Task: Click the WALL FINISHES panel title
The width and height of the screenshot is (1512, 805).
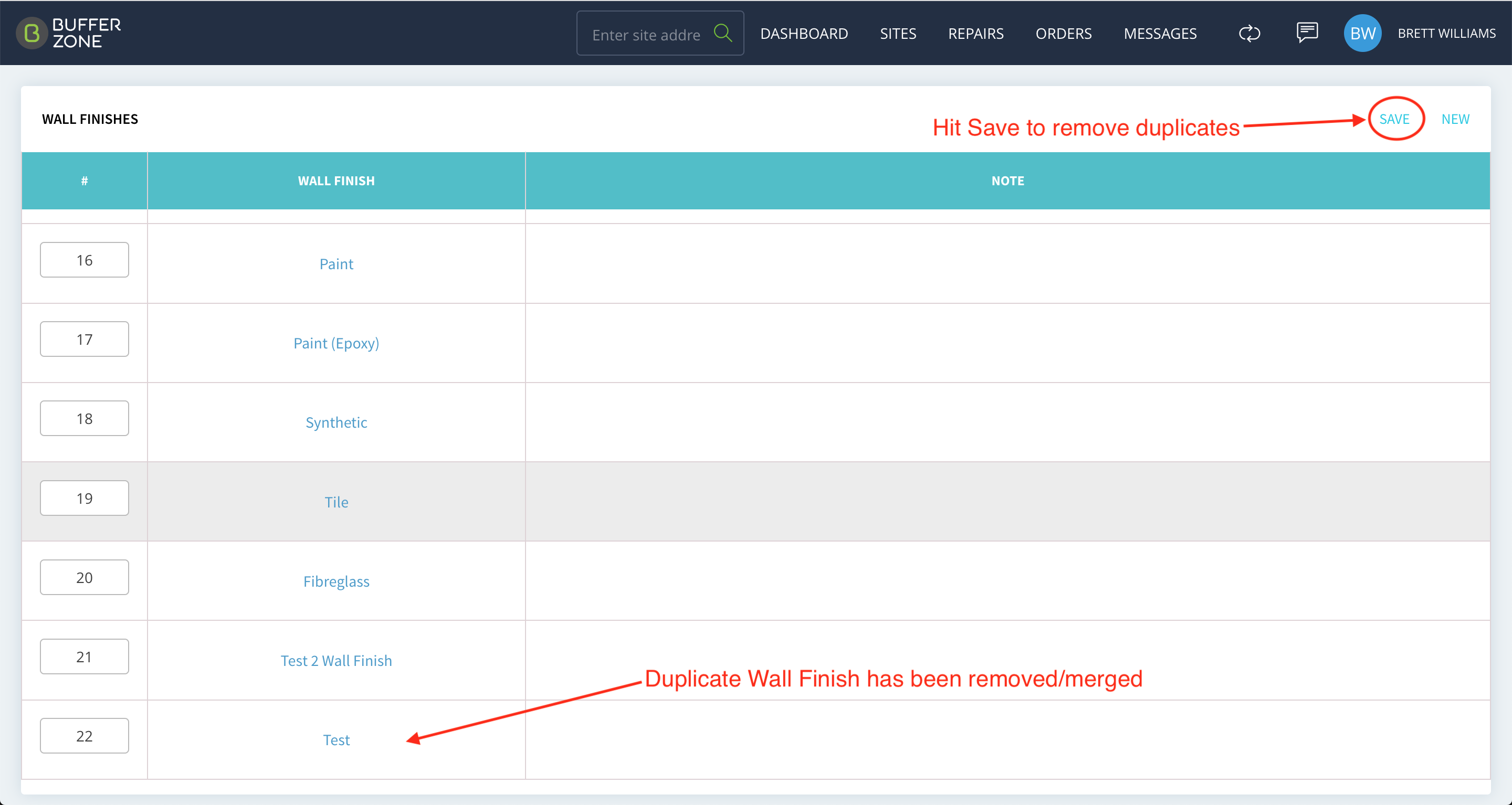Action: pyautogui.click(x=90, y=119)
